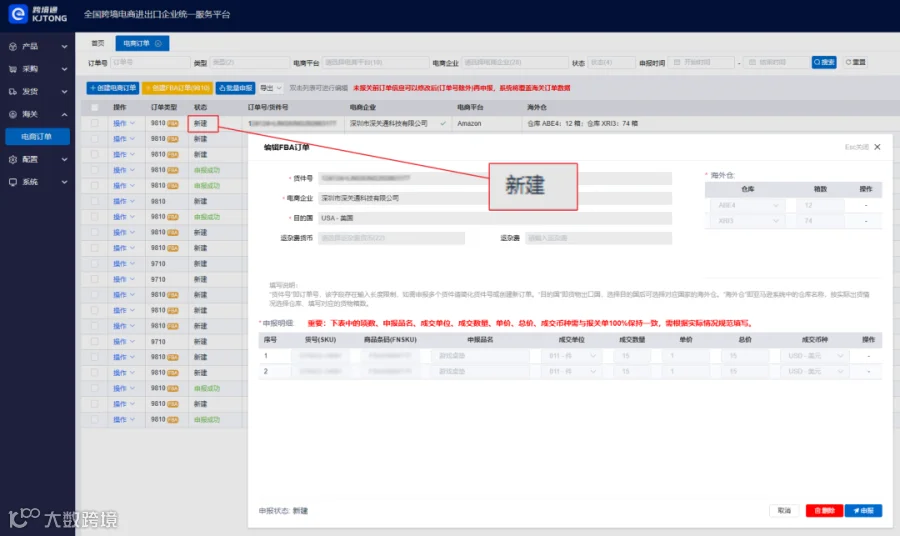Toggle the select-all checkbox in table header
The height and width of the screenshot is (536, 900).
pos(95,107)
